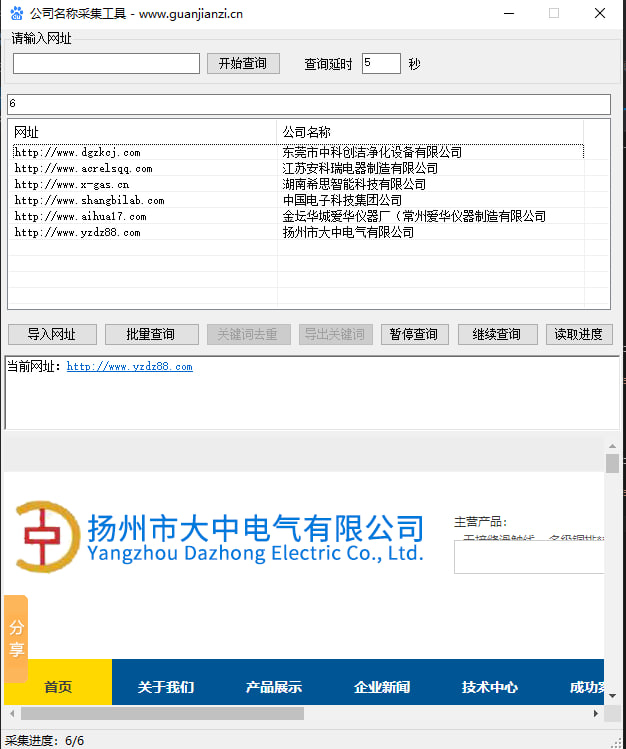Open the current URL link yzdz88.com
The image size is (626, 749).
[129, 366]
